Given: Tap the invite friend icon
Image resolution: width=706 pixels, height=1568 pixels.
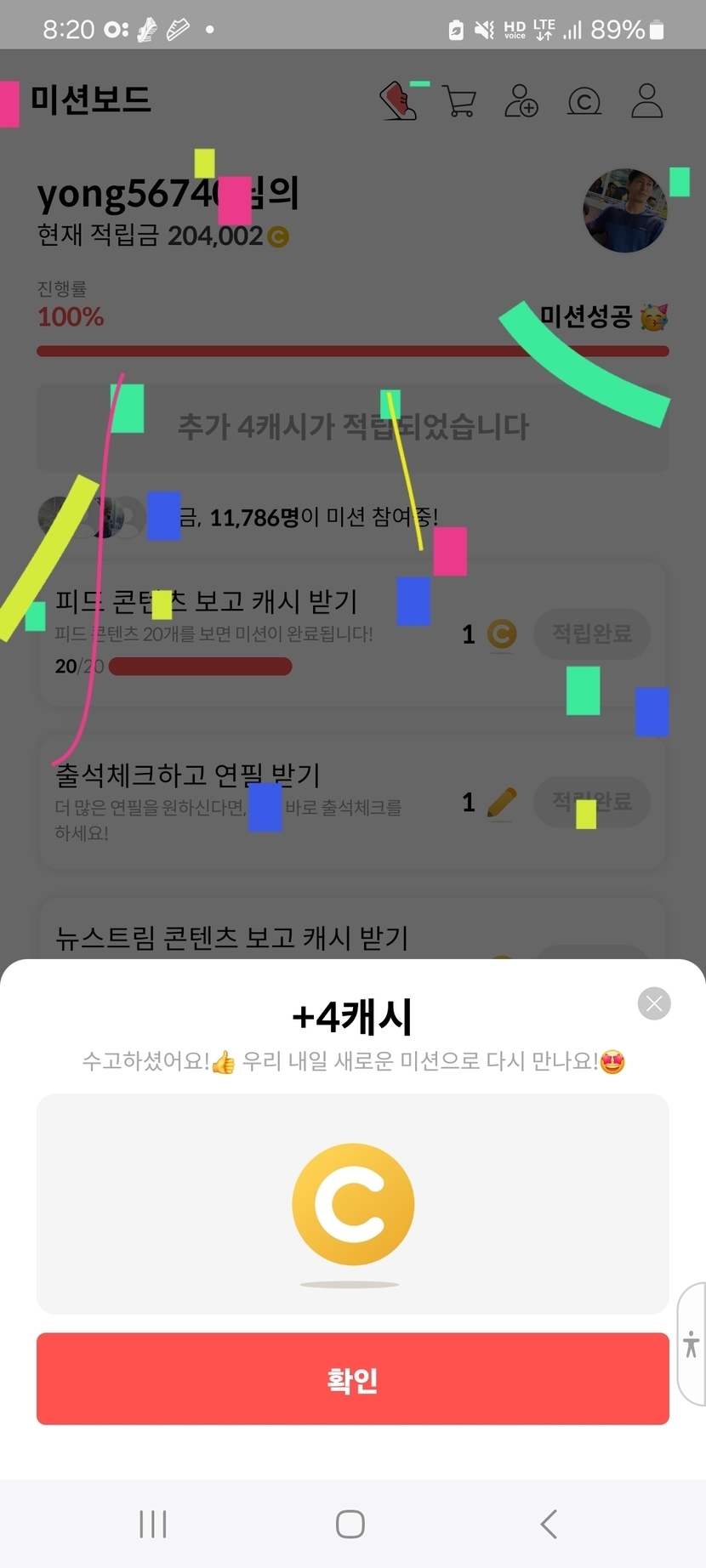Looking at the screenshot, I should tap(521, 101).
